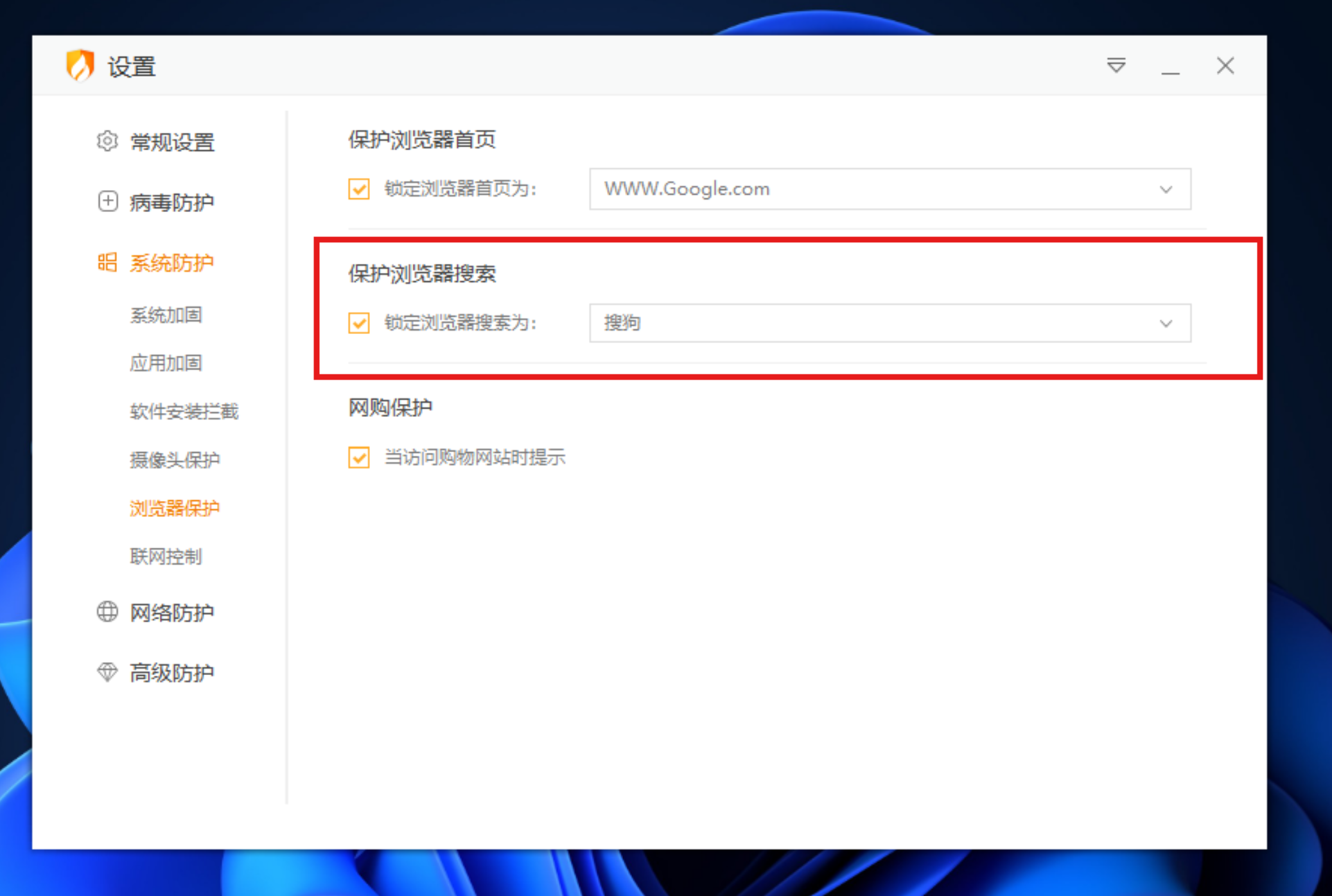Expand the homepage dropdown arrow
Viewport: 1332px width, 896px height.
[1166, 189]
